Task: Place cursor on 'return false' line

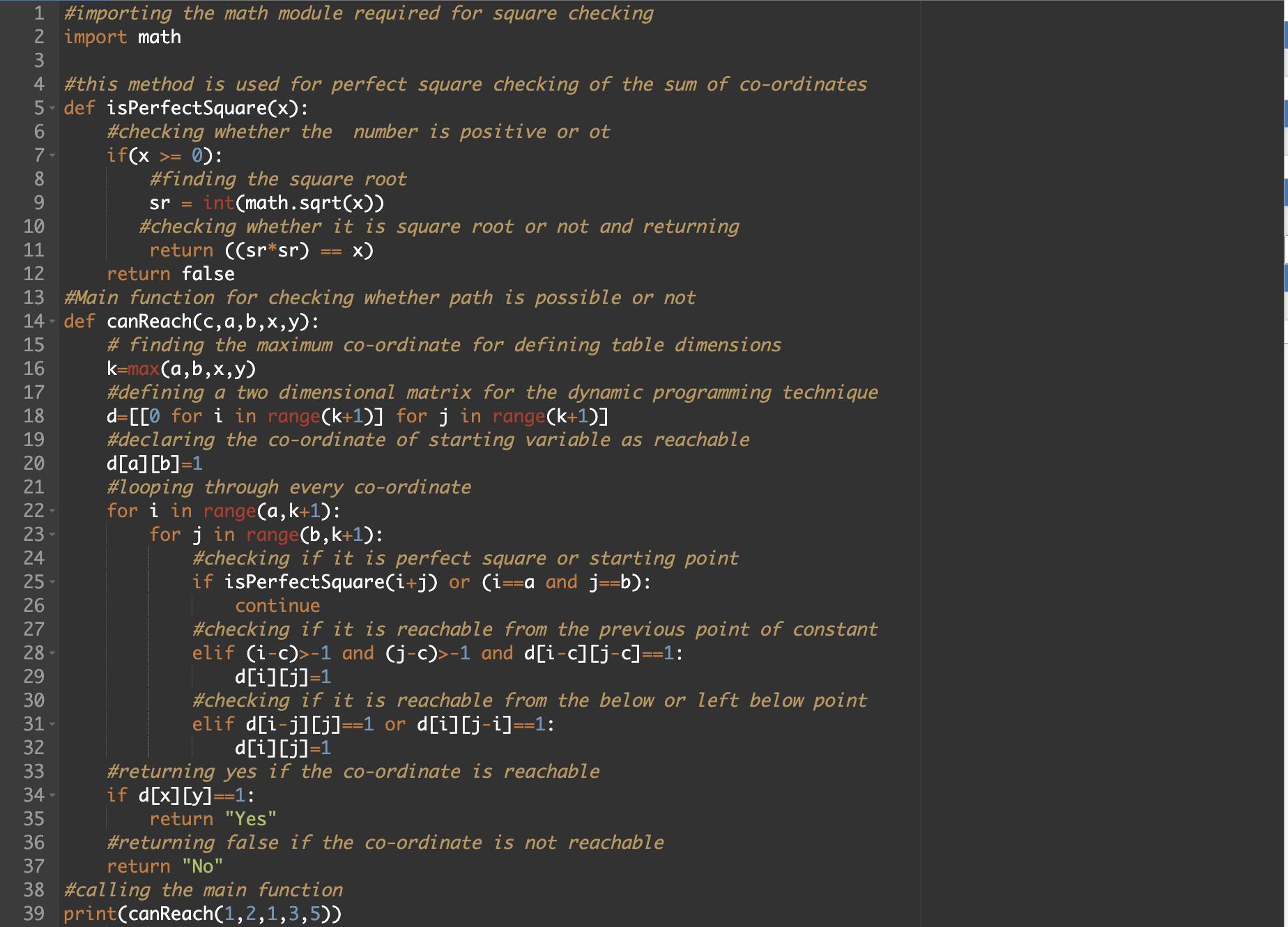Action: pos(170,274)
